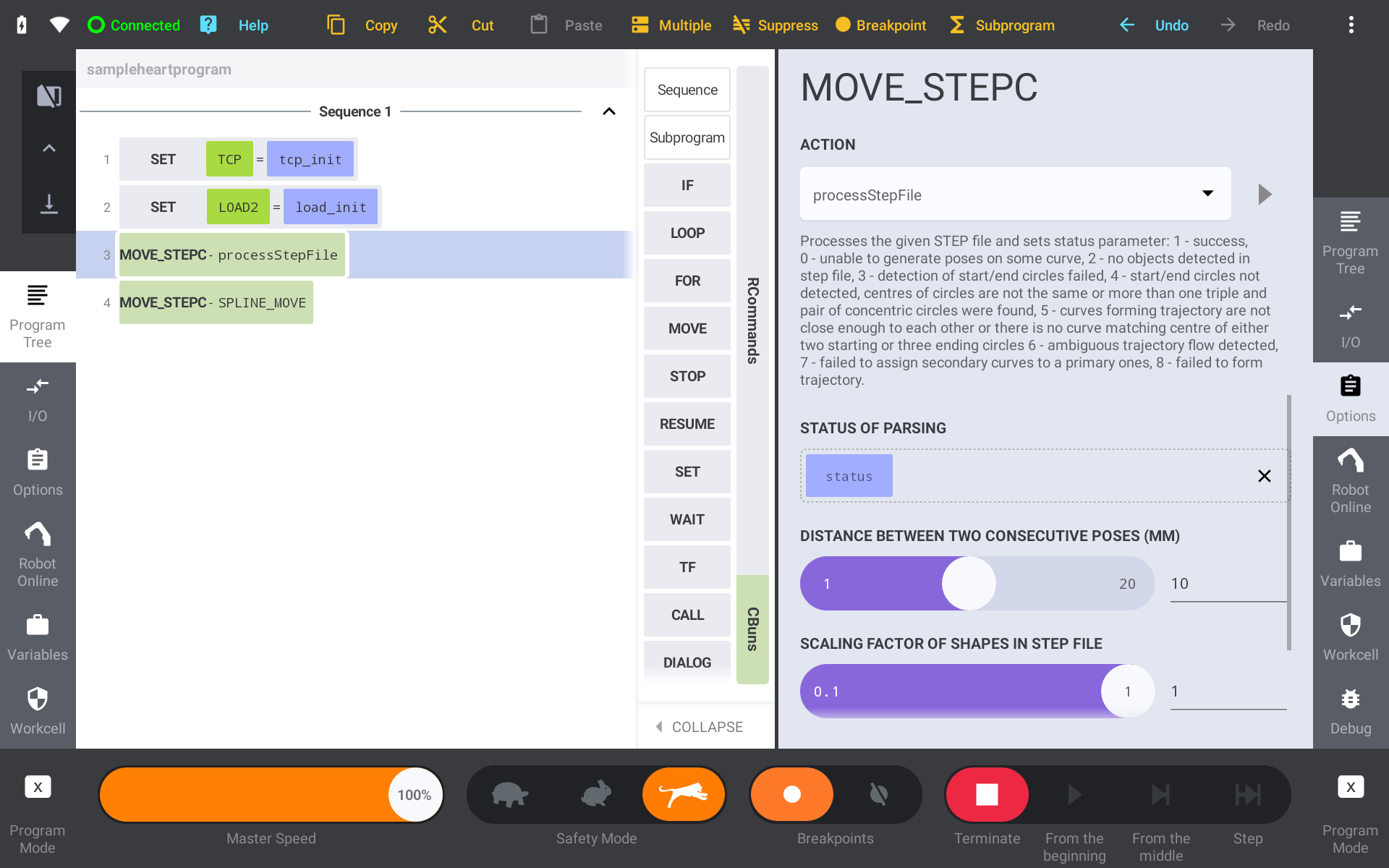Click the download arrow icon in left panel
Viewport: 1389px width, 868px height.
click(49, 204)
